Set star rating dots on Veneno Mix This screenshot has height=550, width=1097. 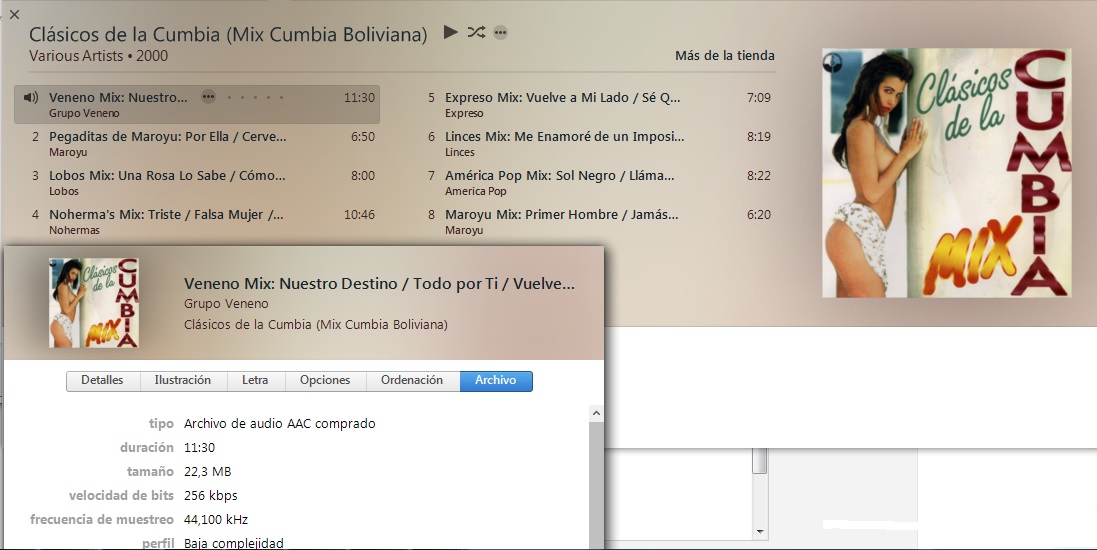pyautogui.click(x=255, y=97)
